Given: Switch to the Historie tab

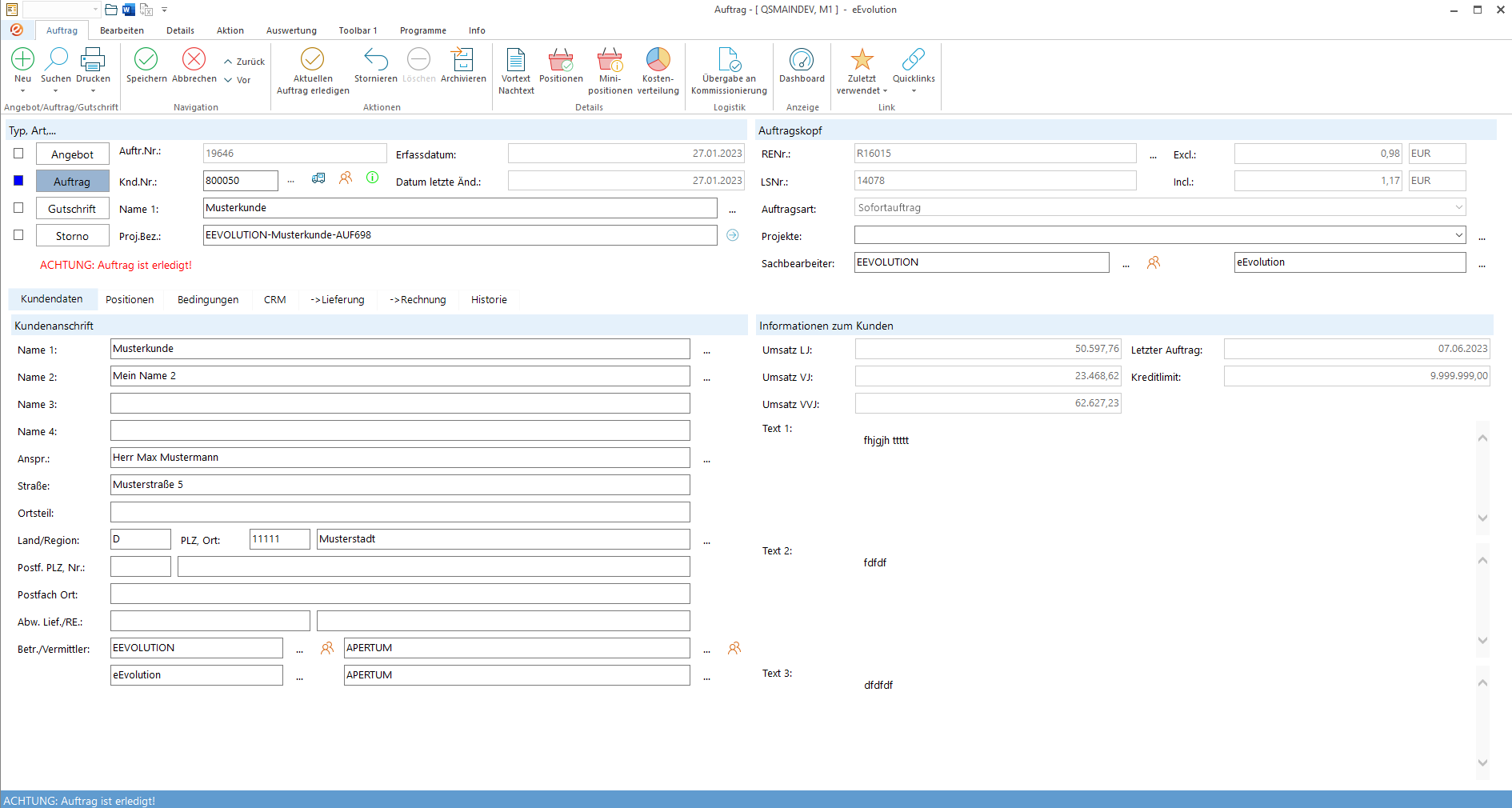Looking at the screenshot, I should click(489, 300).
